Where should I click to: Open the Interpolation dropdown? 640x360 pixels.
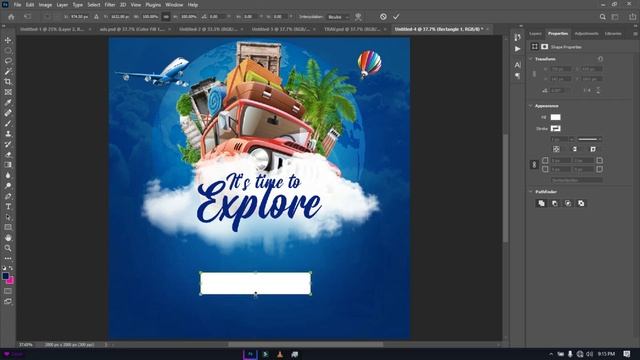(x=339, y=17)
